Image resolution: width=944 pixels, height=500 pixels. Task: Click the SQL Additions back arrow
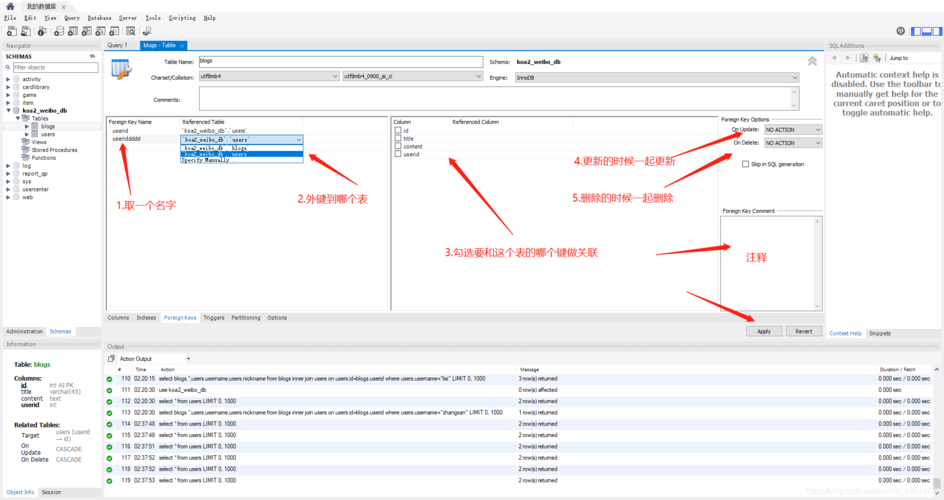click(834, 58)
